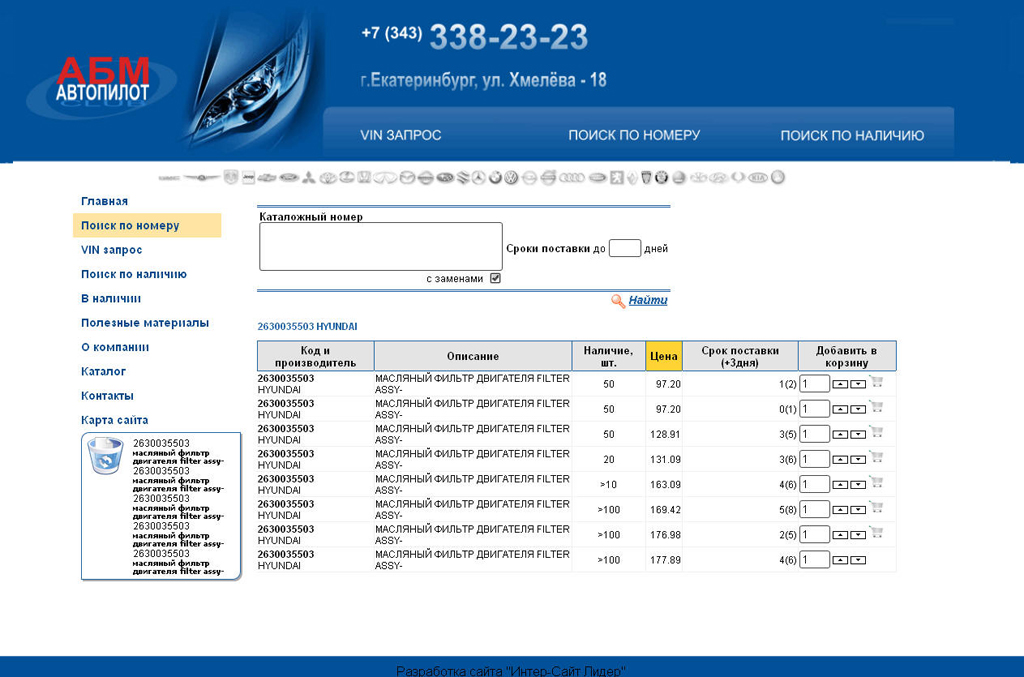Open 'О компании' sidebar item
This screenshot has height=677, width=1024.
[115, 347]
